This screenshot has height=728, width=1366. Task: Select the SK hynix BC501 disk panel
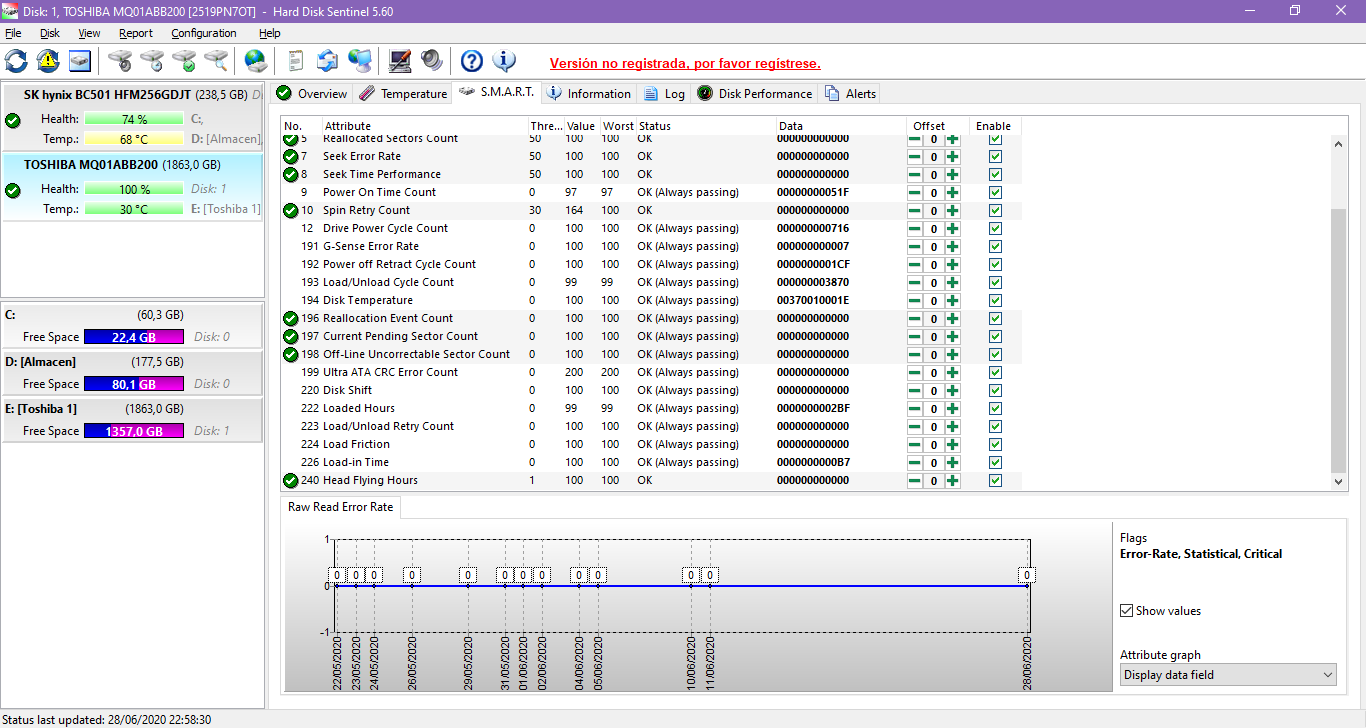click(133, 118)
